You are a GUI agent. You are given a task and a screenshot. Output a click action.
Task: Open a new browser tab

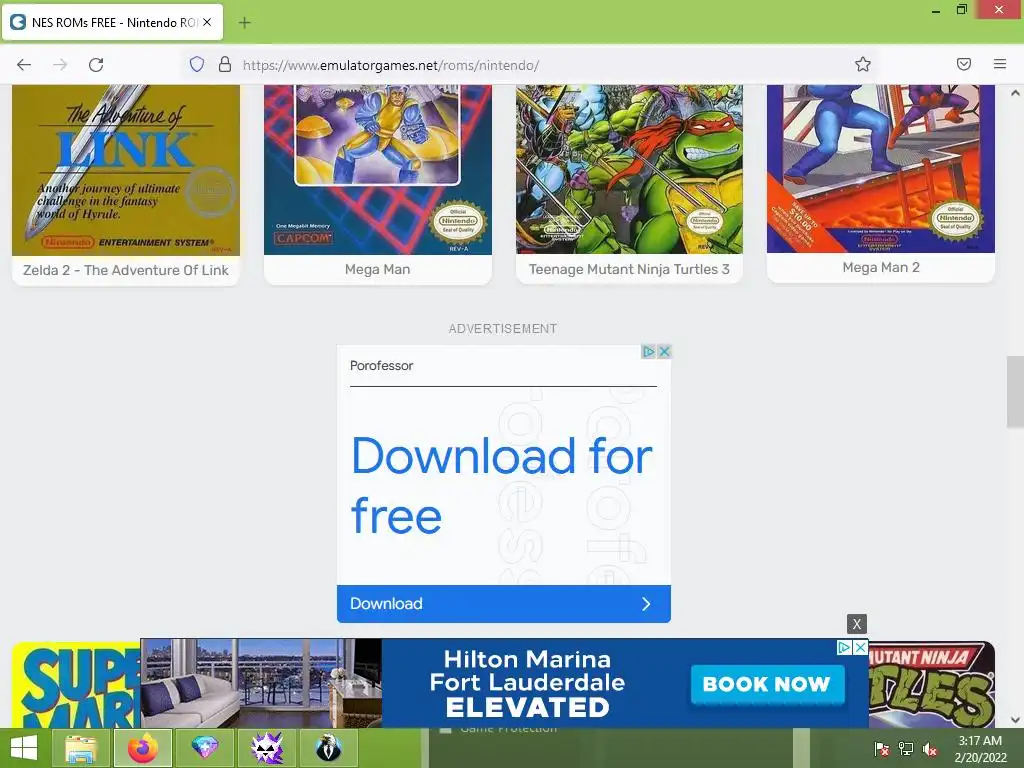pos(244,23)
